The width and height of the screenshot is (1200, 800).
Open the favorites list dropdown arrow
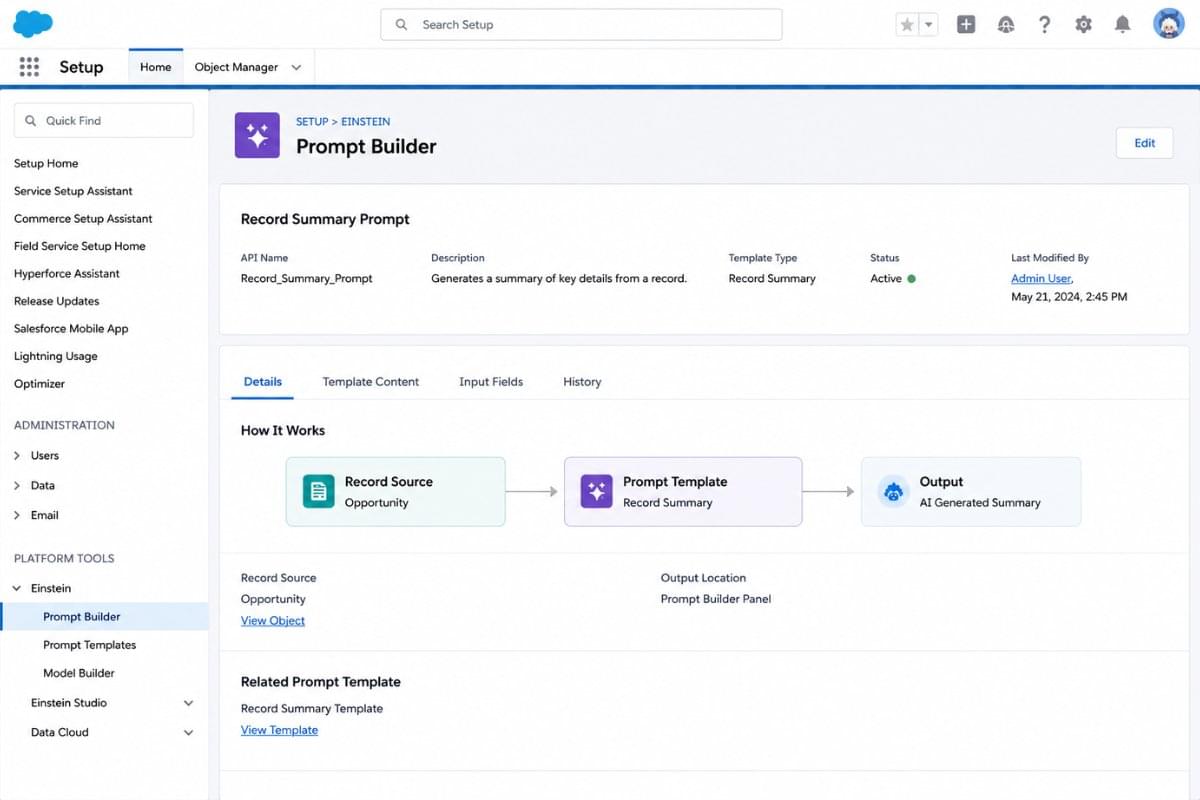coord(929,25)
